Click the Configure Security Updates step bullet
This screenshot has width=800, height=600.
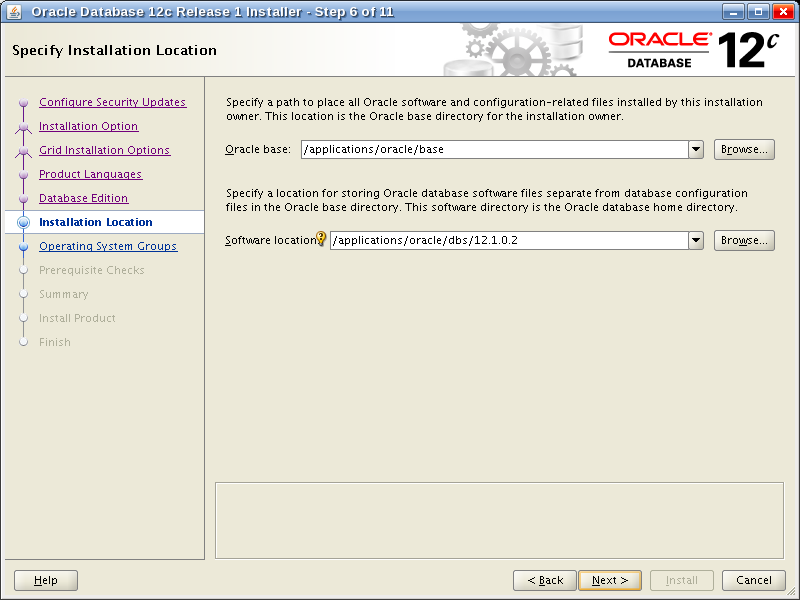[24, 103]
